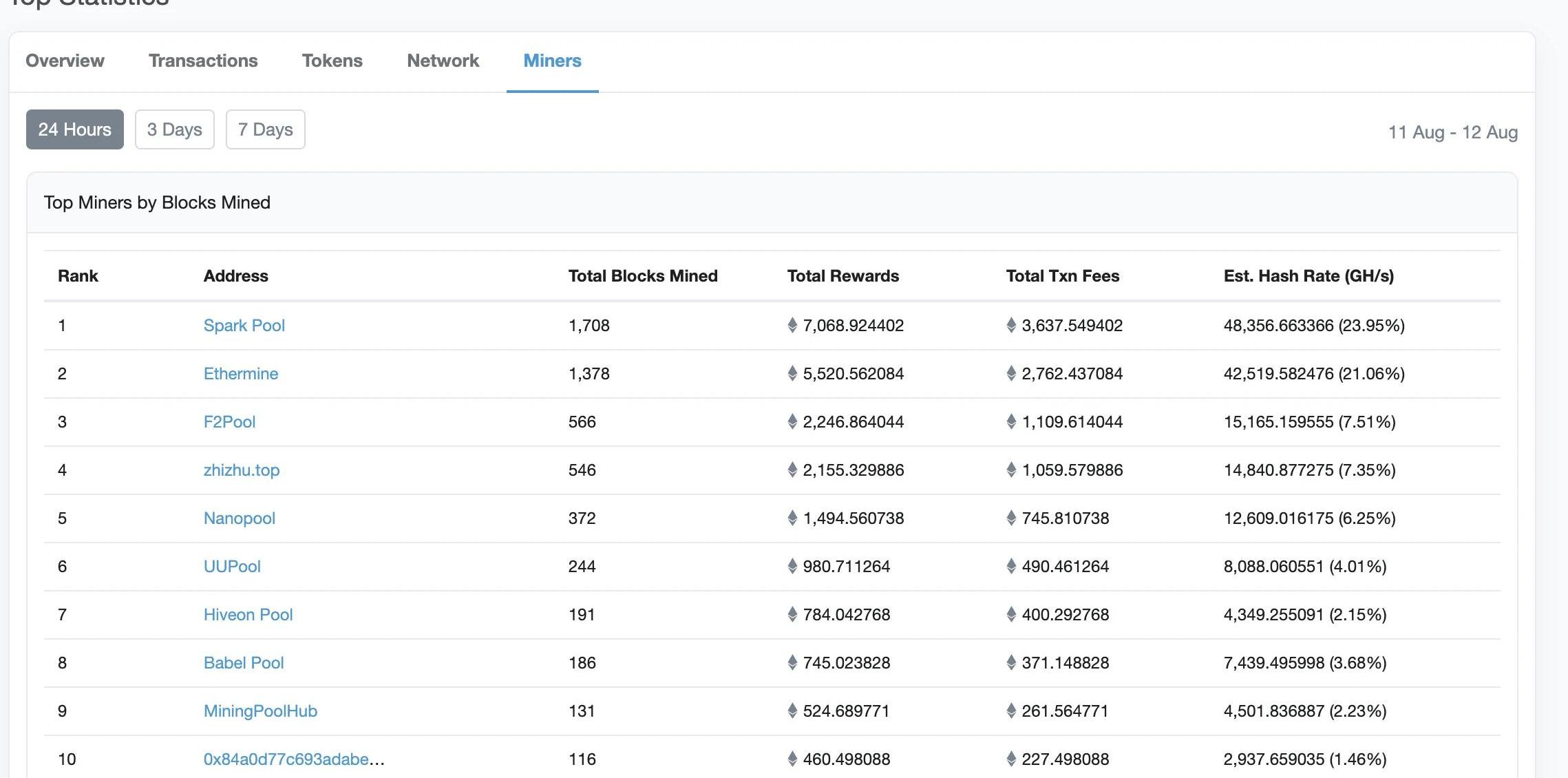The image size is (1568, 778).
Task: Click the Ether icon beside 2,155.329886
Action: click(x=792, y=470)
